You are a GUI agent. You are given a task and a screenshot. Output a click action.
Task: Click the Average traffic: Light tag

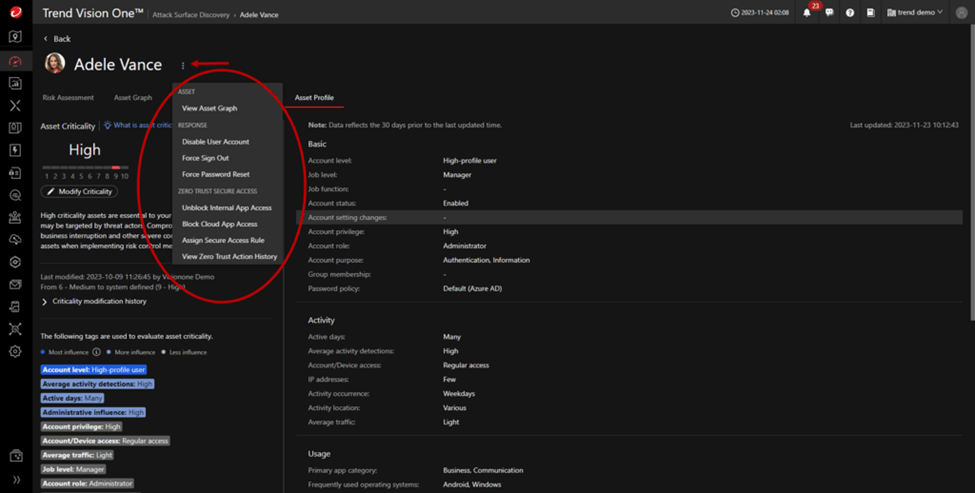(77, 455)
